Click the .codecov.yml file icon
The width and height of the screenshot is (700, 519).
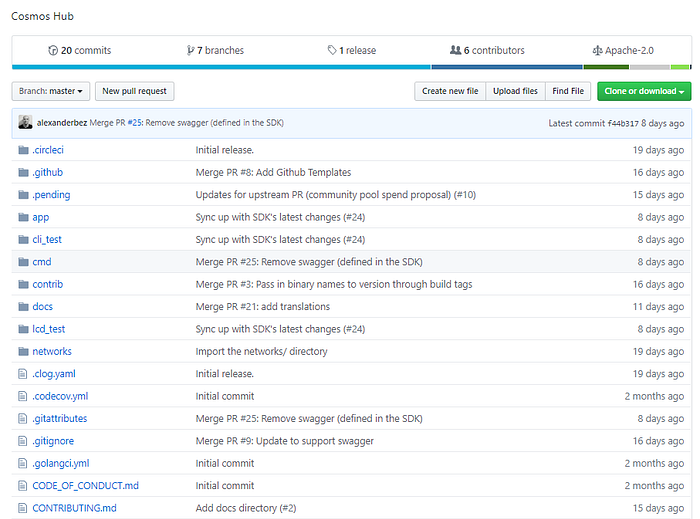point(22,396)
